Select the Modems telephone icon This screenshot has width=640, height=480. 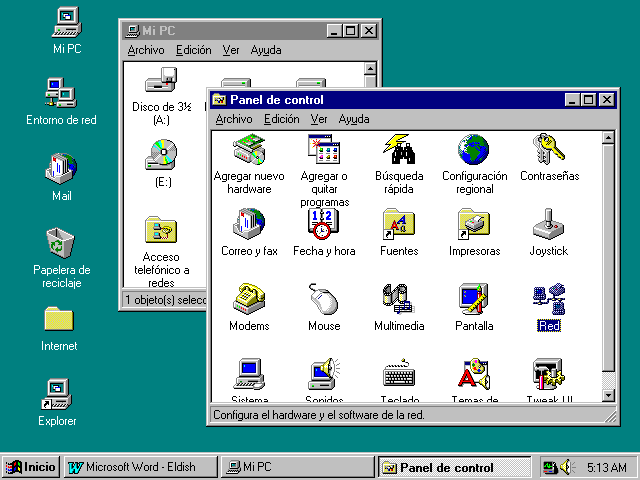(249, 299)
